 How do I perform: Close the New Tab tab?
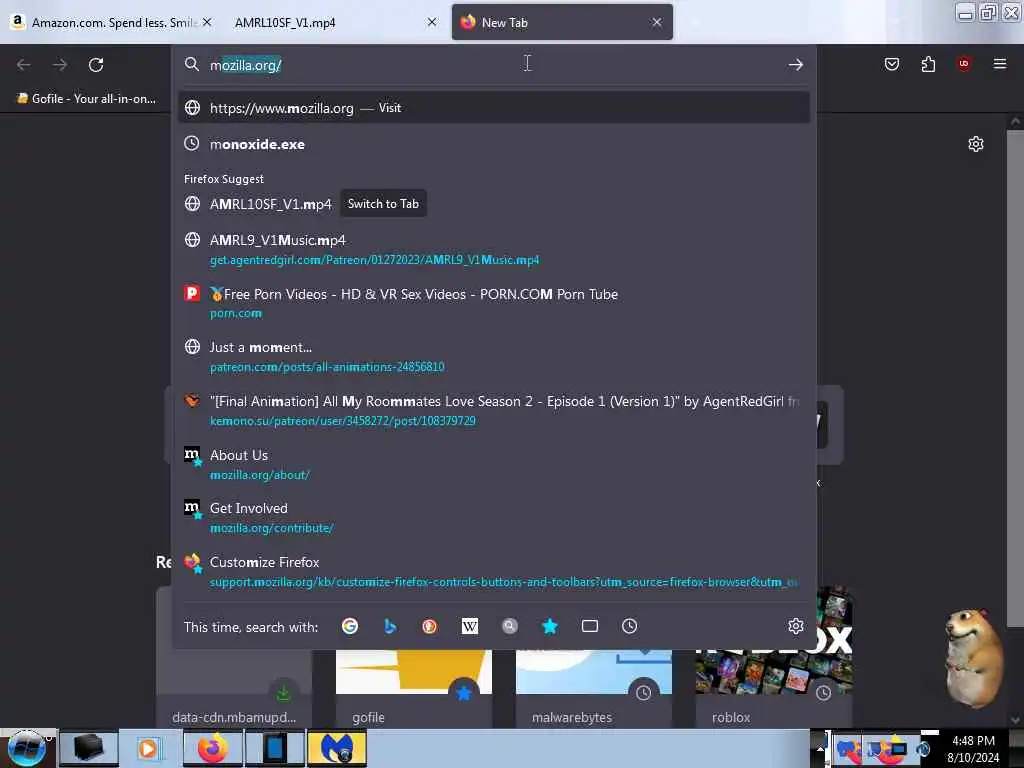(657, 22)
